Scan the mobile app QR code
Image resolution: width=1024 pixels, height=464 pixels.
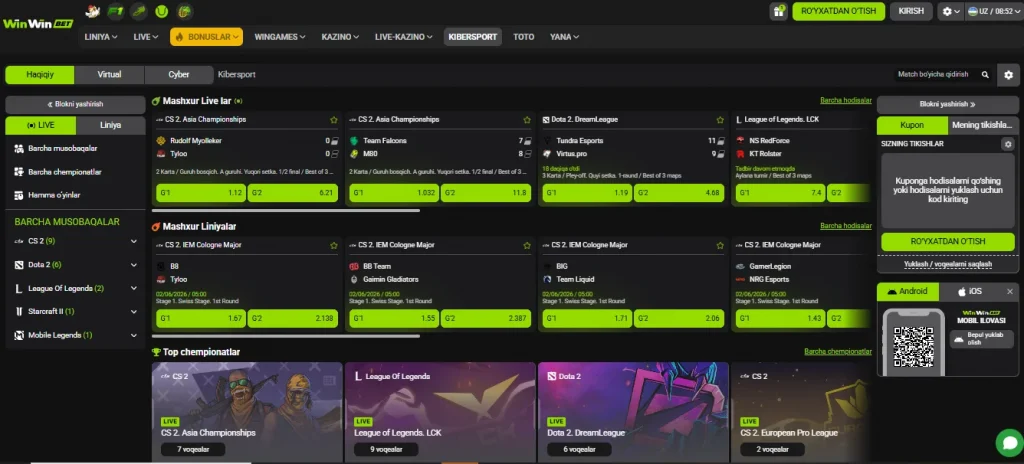coord(914,346)
